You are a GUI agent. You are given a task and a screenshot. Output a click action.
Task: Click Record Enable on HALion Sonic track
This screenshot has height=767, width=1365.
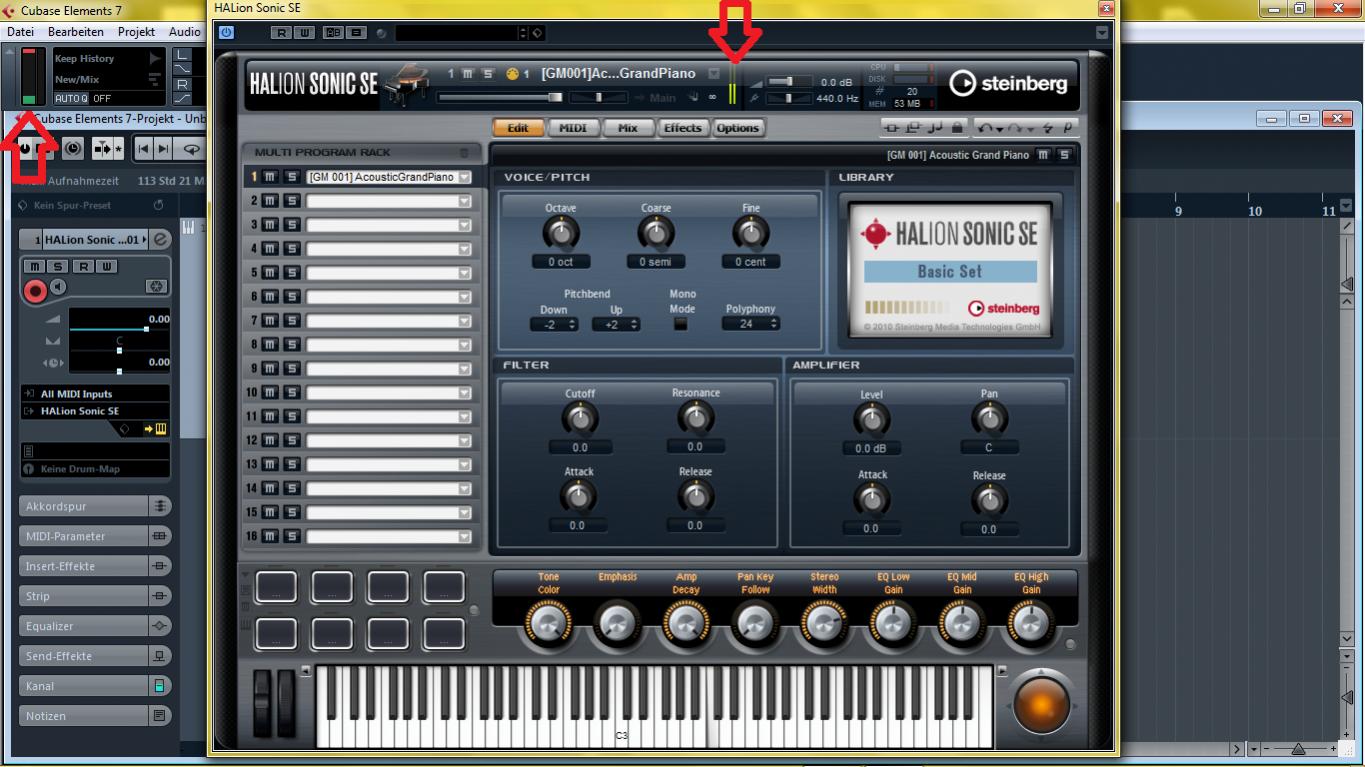tap(35, 291)
